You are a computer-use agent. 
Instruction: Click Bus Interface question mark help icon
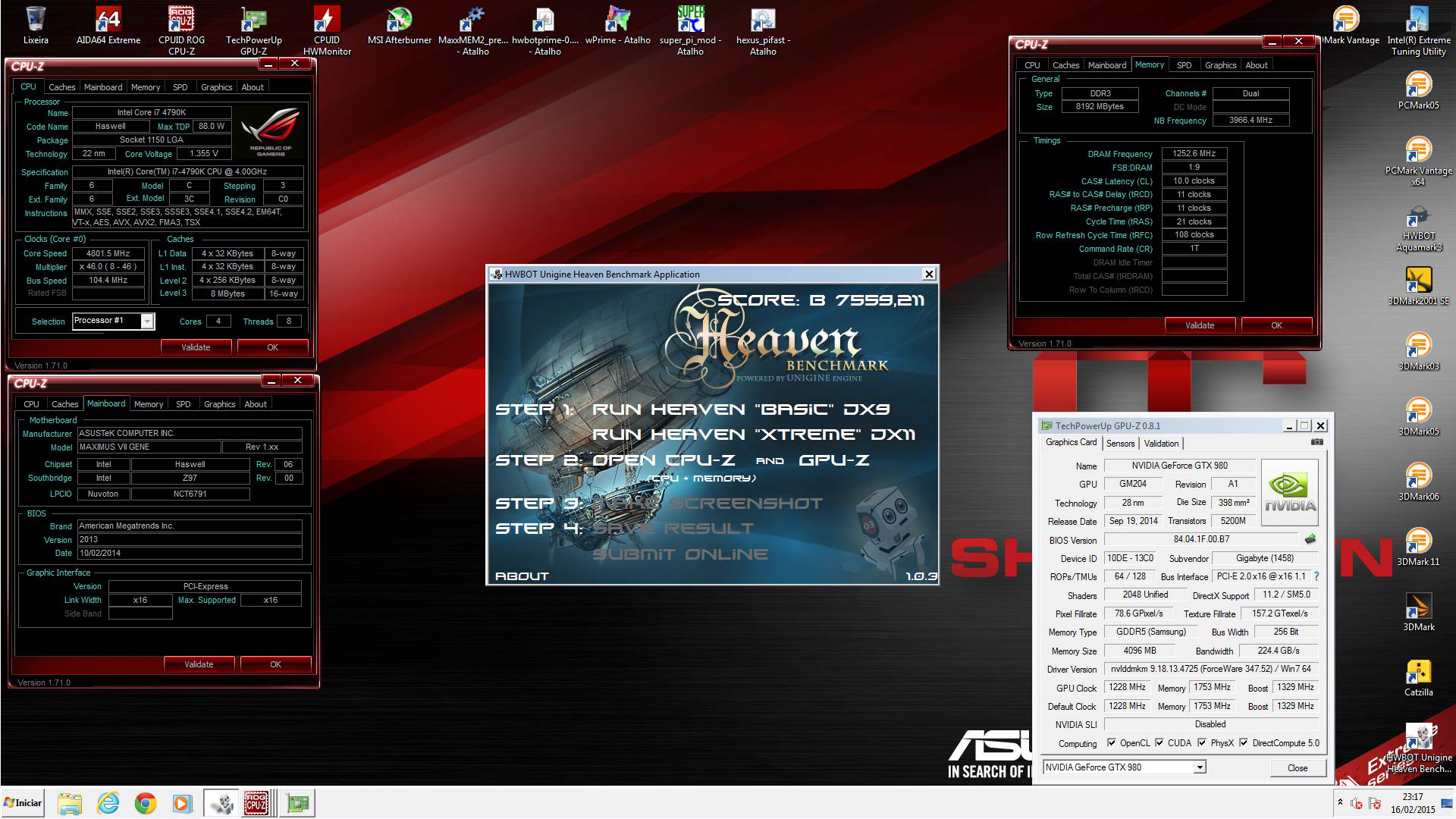coord(1316,577)
